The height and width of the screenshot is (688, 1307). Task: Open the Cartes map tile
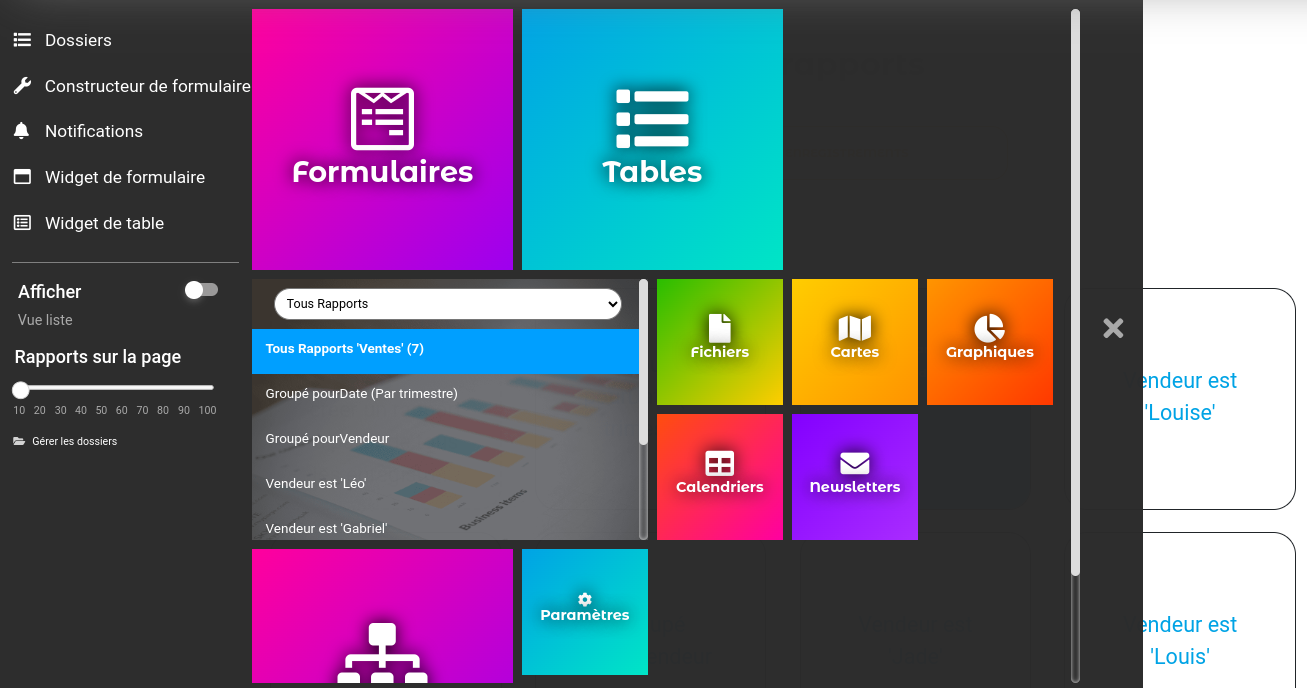point(854,341)
